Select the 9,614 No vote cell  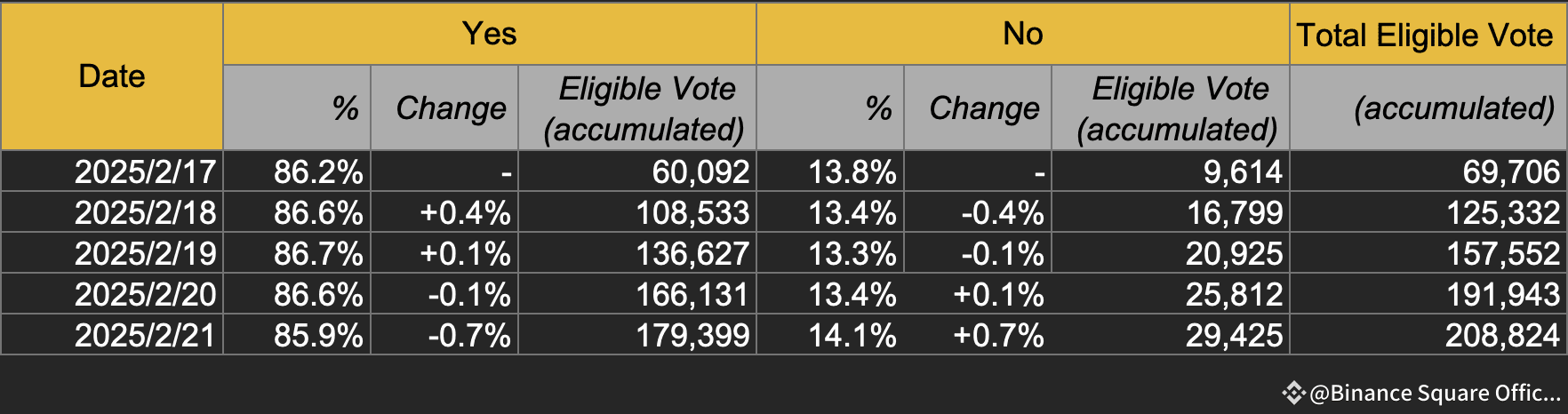tap(1243, 171)
